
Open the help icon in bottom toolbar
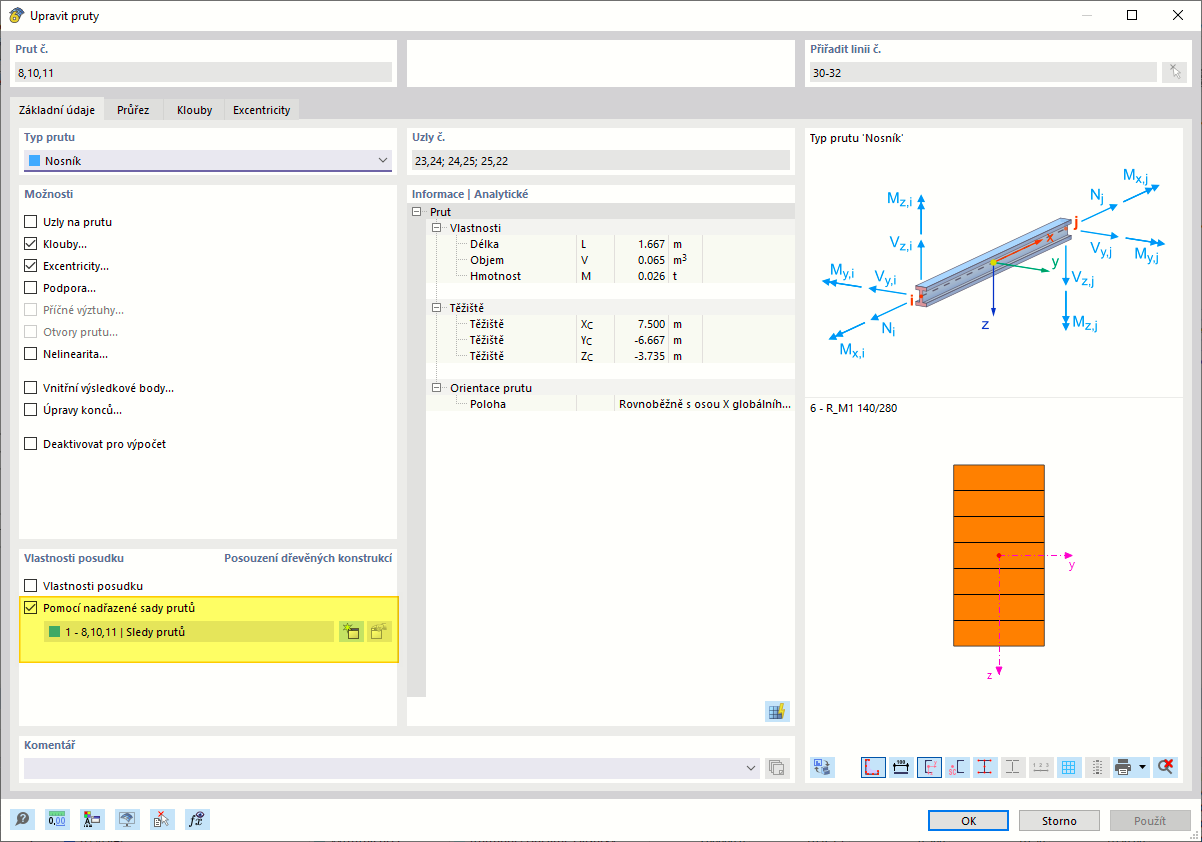pos(22,820)
